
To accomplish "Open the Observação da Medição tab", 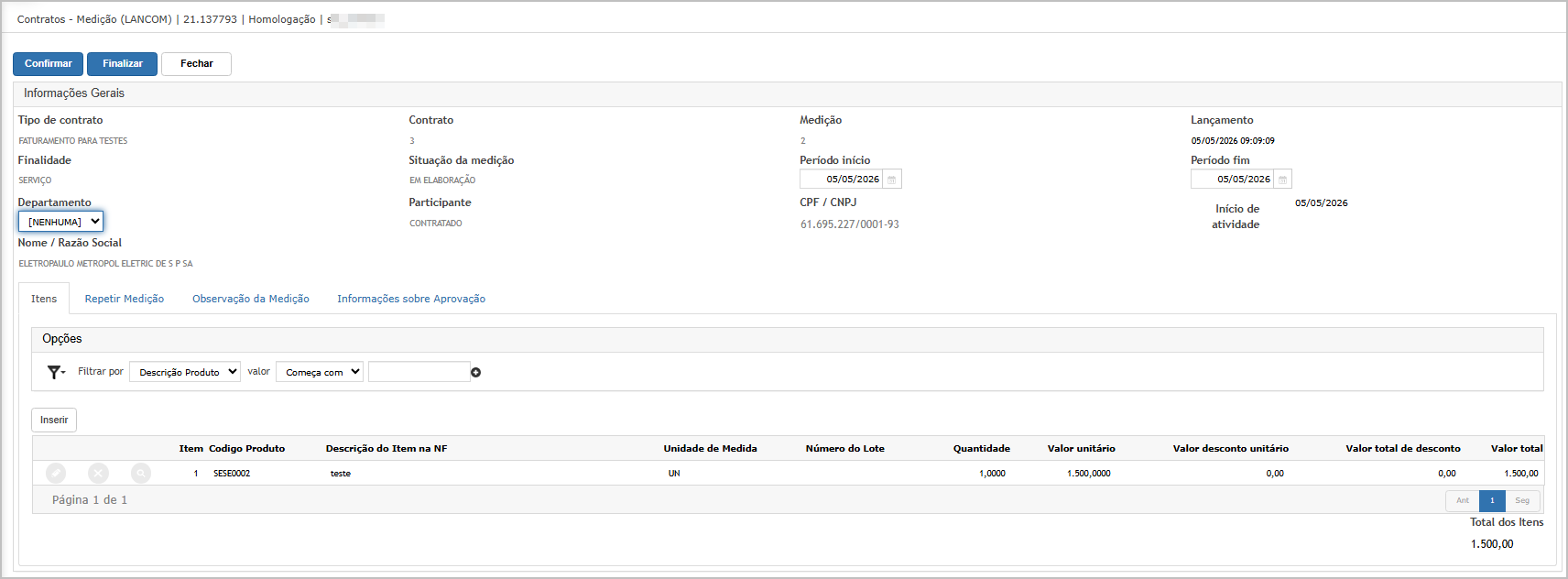I will (x=251, y=299).
